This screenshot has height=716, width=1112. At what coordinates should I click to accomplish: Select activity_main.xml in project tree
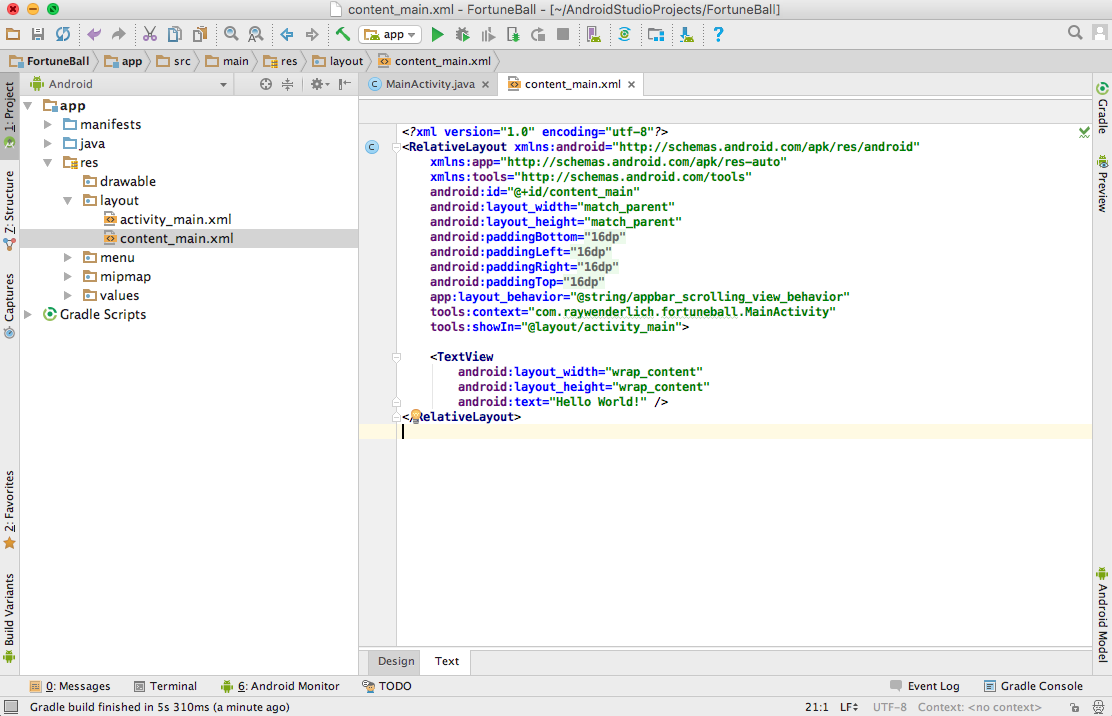pyautogui.click(x=175, y=220)
